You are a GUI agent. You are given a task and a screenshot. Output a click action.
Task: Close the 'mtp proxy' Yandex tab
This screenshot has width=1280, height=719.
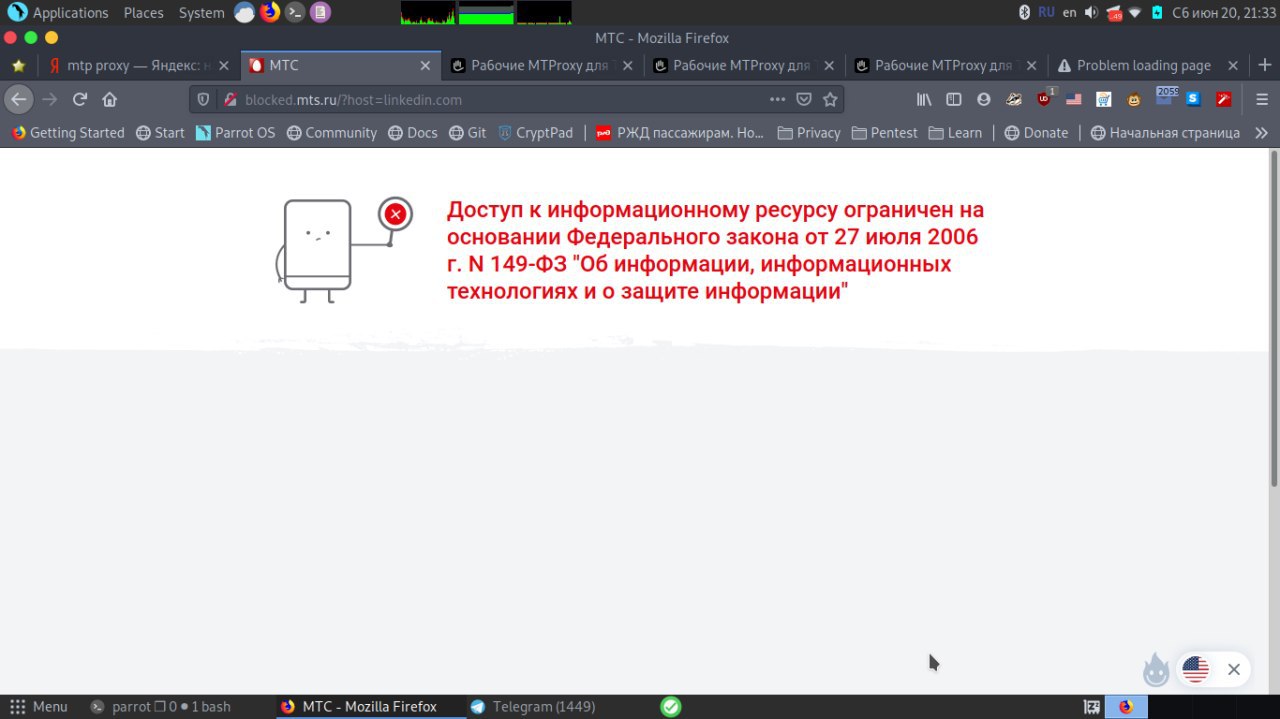(x=223, y=65)
